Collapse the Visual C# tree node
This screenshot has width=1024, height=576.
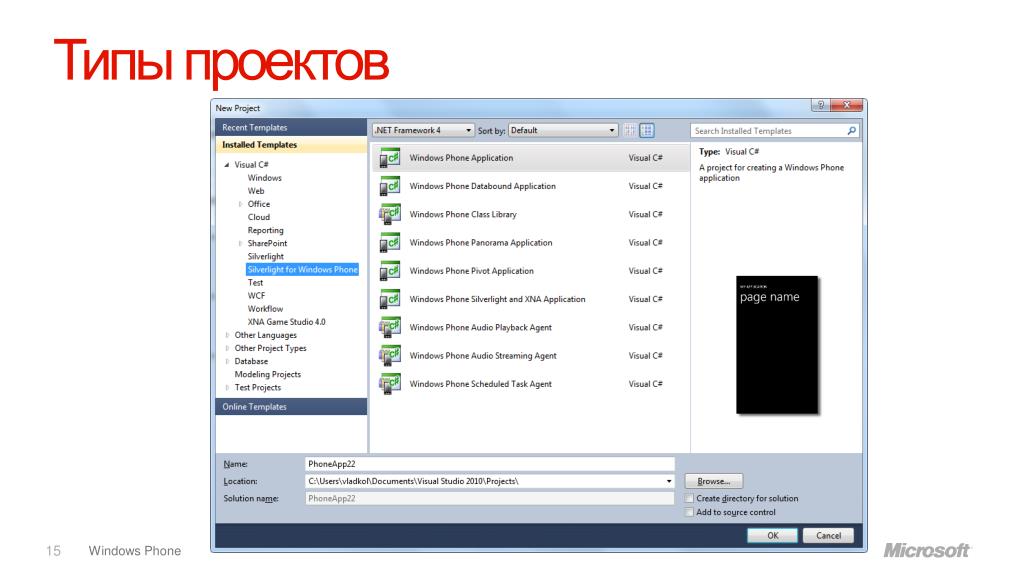pos(227,165)
